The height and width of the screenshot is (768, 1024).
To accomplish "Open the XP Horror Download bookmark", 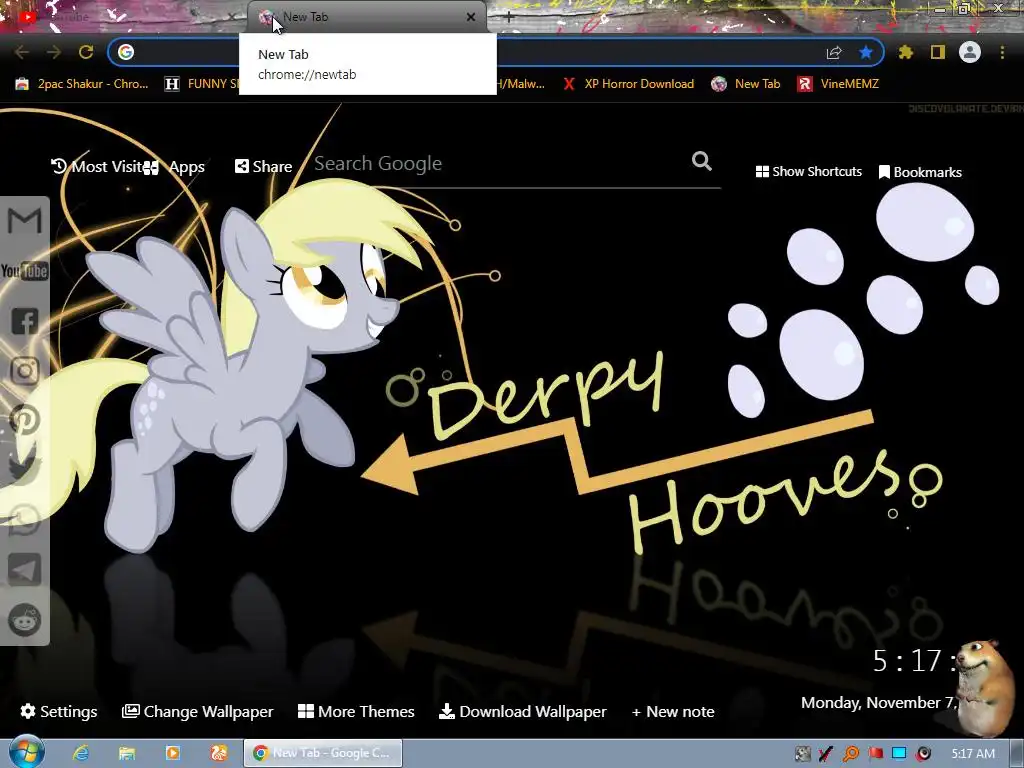I will tap(628, 84).
